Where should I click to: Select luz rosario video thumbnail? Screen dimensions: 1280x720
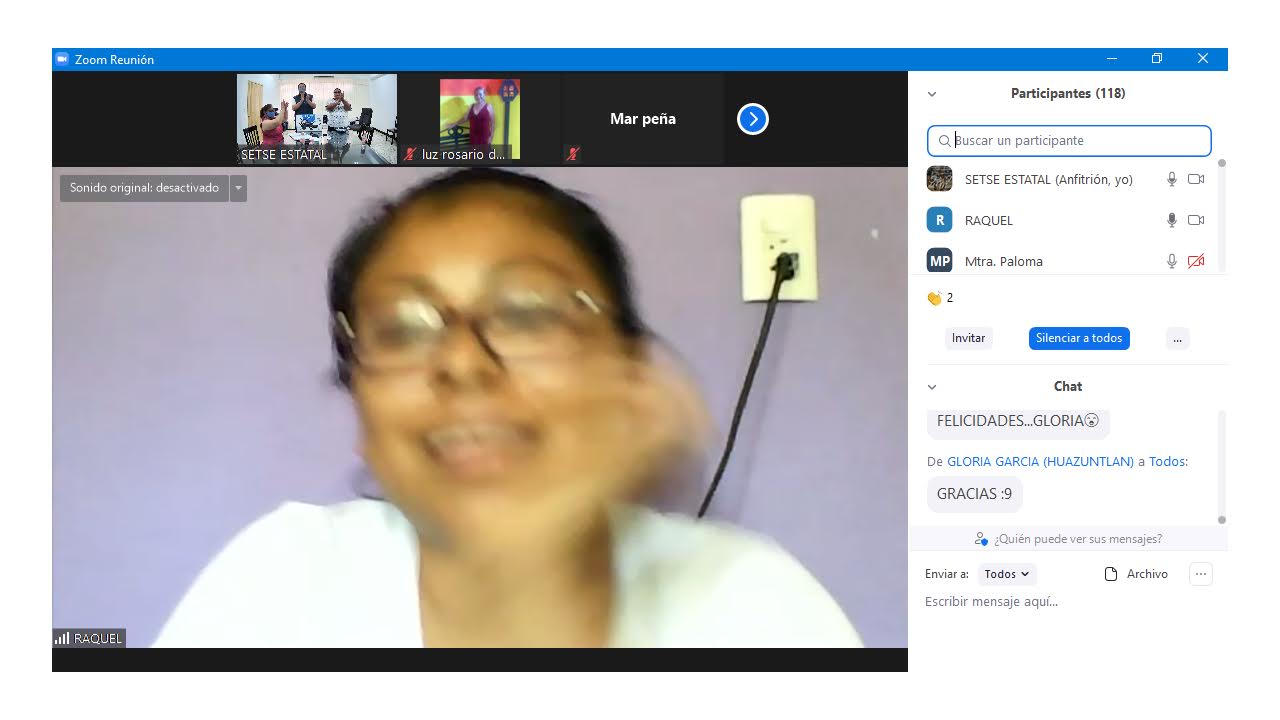(480, 119)
